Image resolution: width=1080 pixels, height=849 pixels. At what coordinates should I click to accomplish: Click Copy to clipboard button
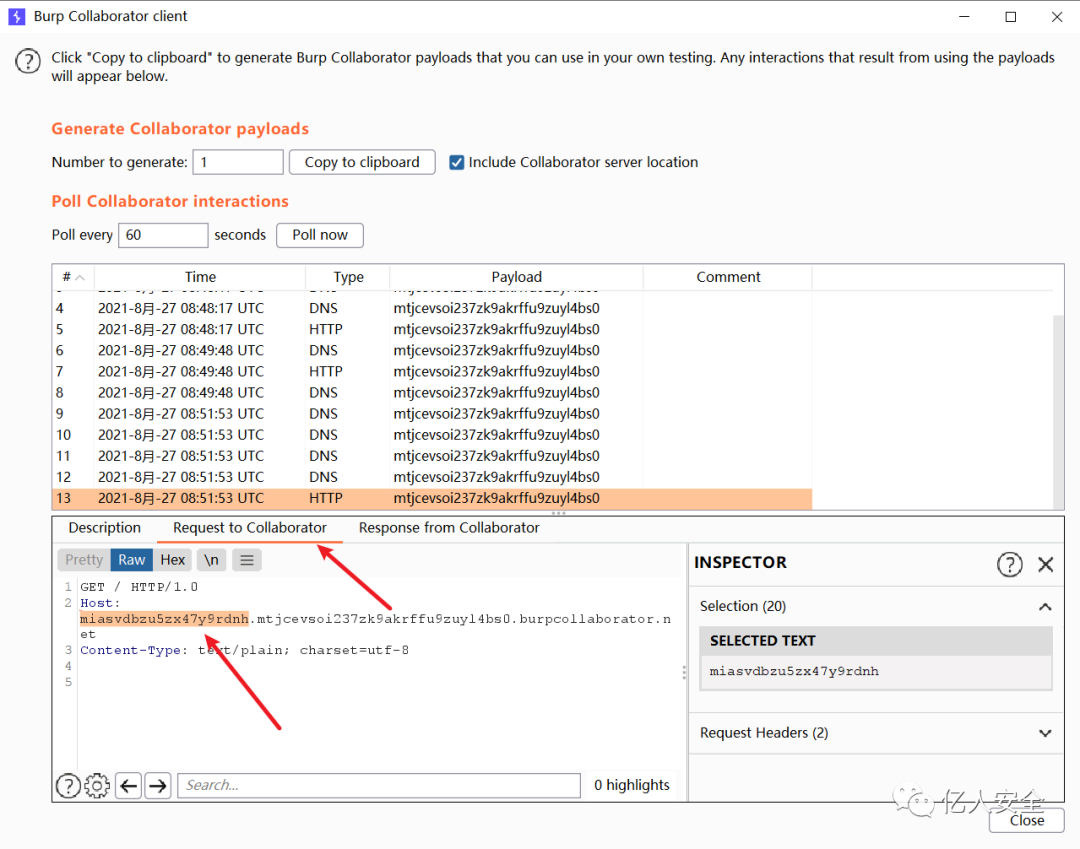(x=362, y=163)
